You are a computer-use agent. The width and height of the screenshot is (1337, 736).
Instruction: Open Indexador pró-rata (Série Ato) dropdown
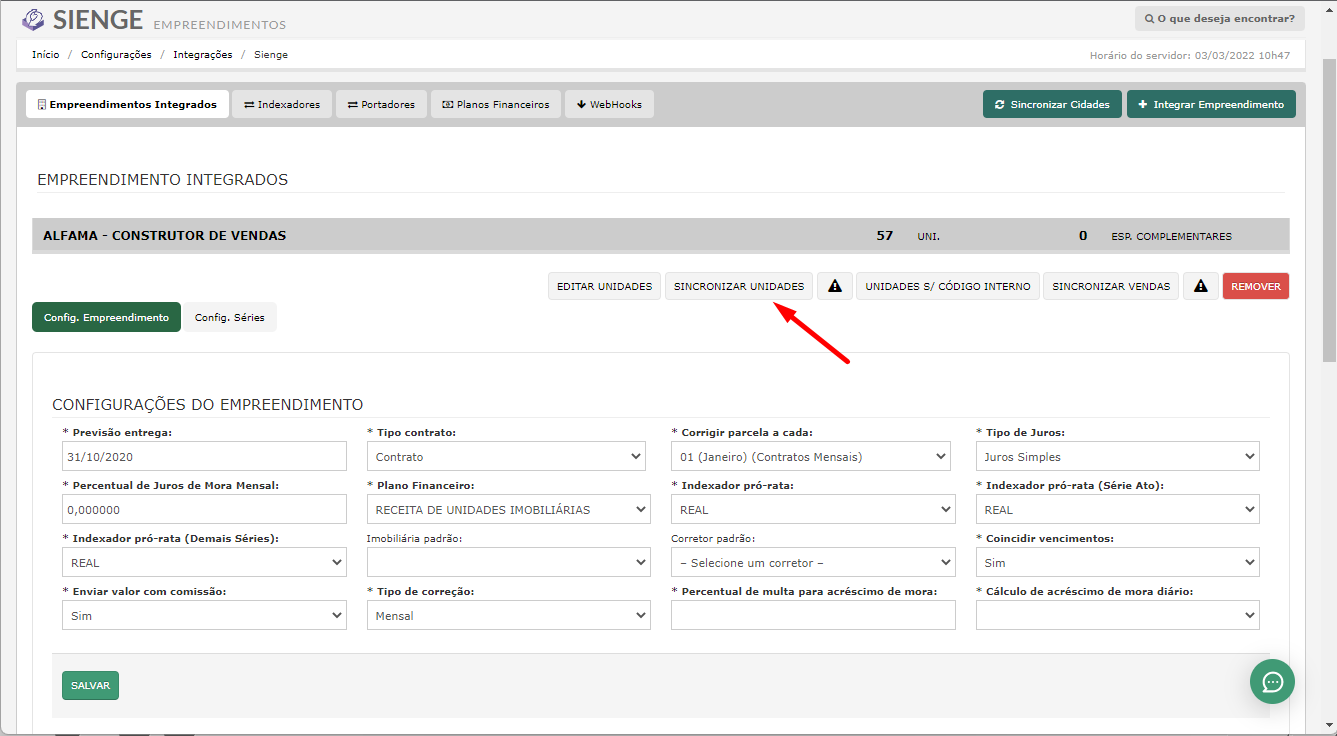pos(1118,509)
